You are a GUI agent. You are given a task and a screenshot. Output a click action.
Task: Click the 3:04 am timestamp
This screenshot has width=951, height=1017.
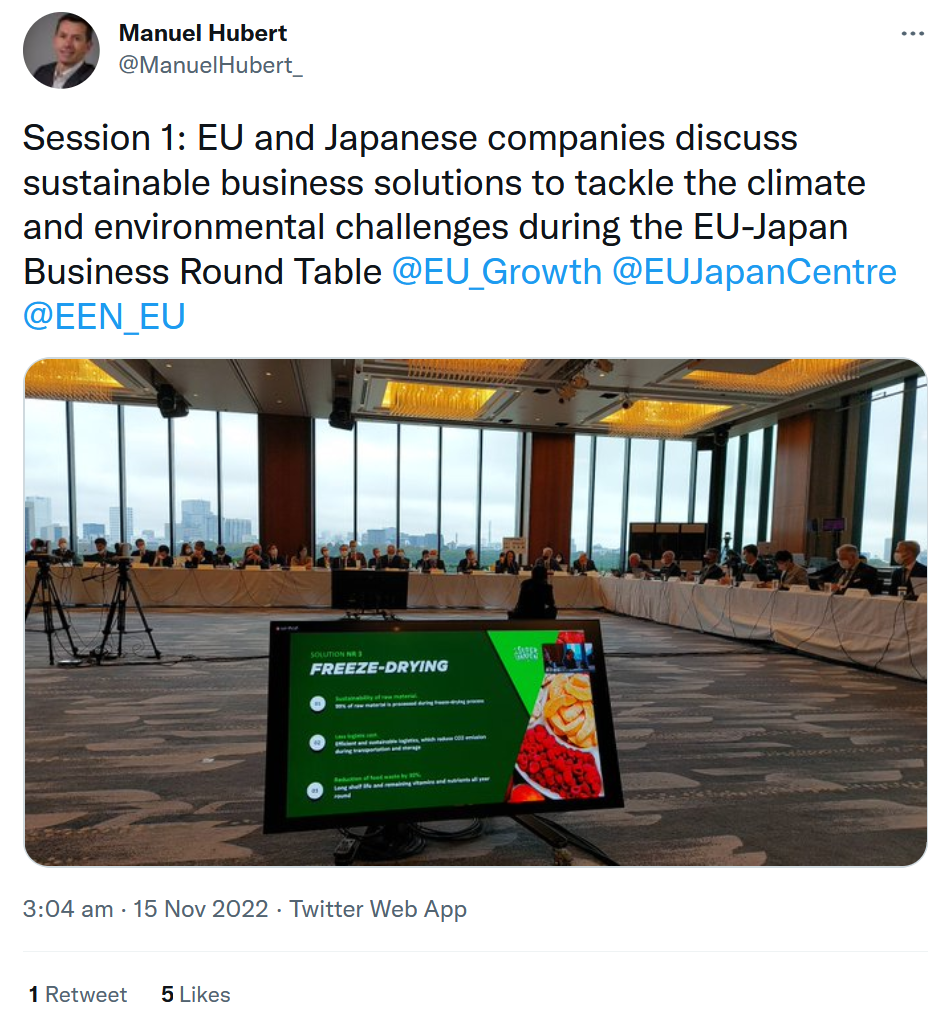[68, 909]
